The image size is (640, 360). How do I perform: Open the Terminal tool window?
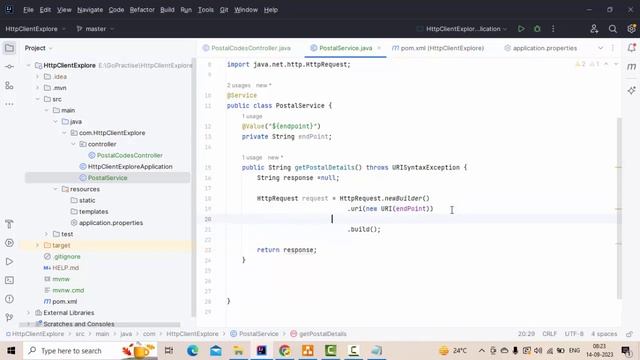click(x=9, y=280)
